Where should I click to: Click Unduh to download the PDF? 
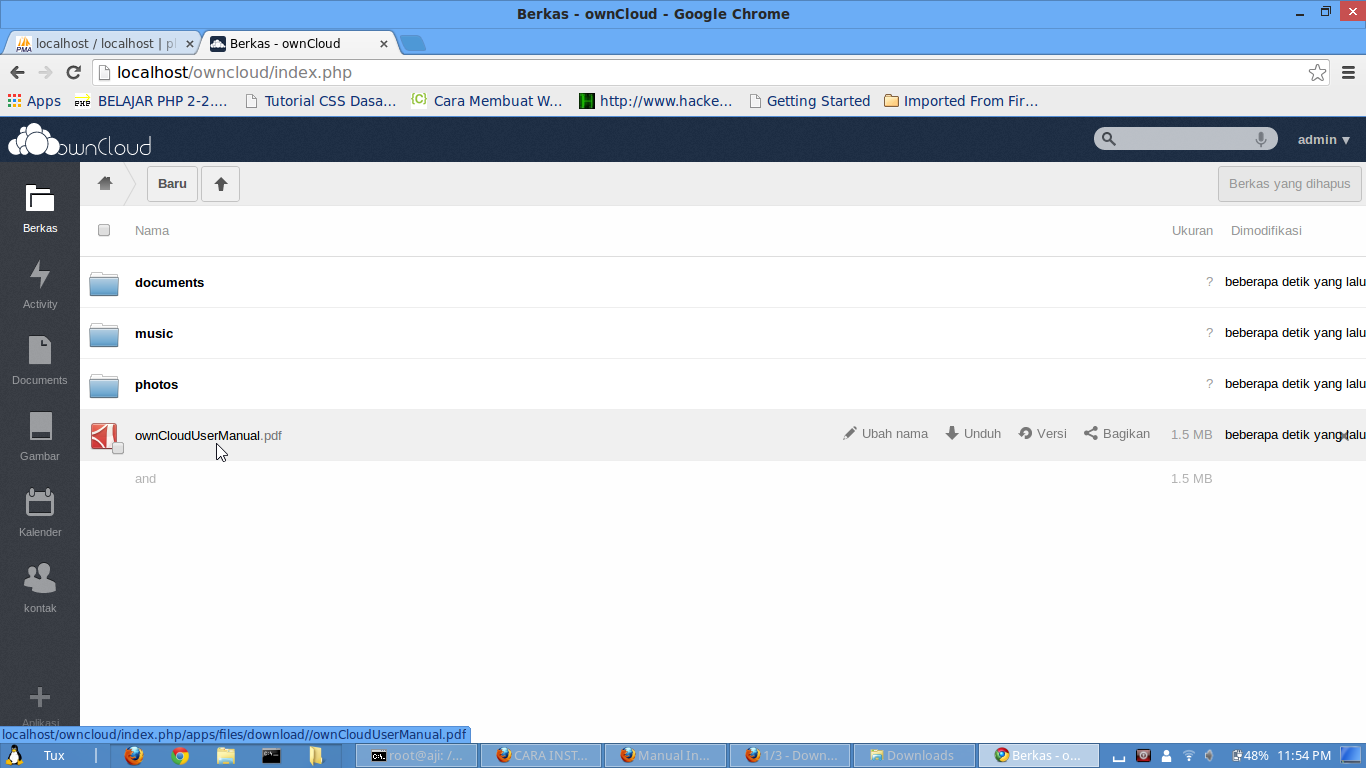point(973,434)
